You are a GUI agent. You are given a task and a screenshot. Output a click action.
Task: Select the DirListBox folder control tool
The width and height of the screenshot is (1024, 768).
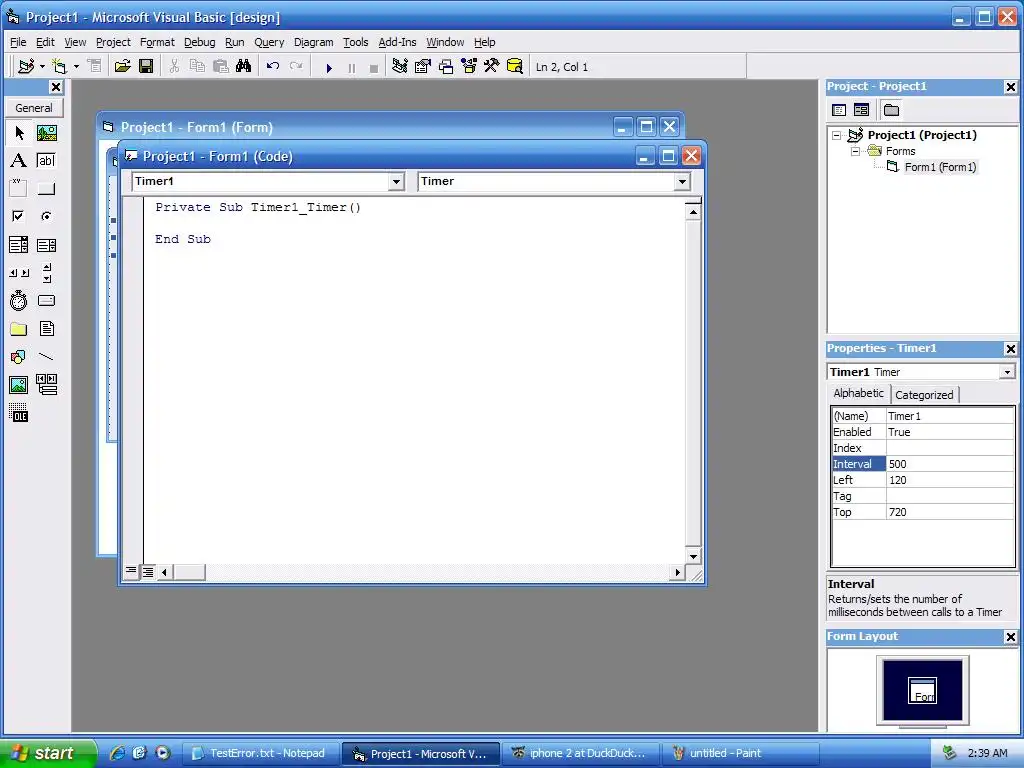tap(19, 328)
